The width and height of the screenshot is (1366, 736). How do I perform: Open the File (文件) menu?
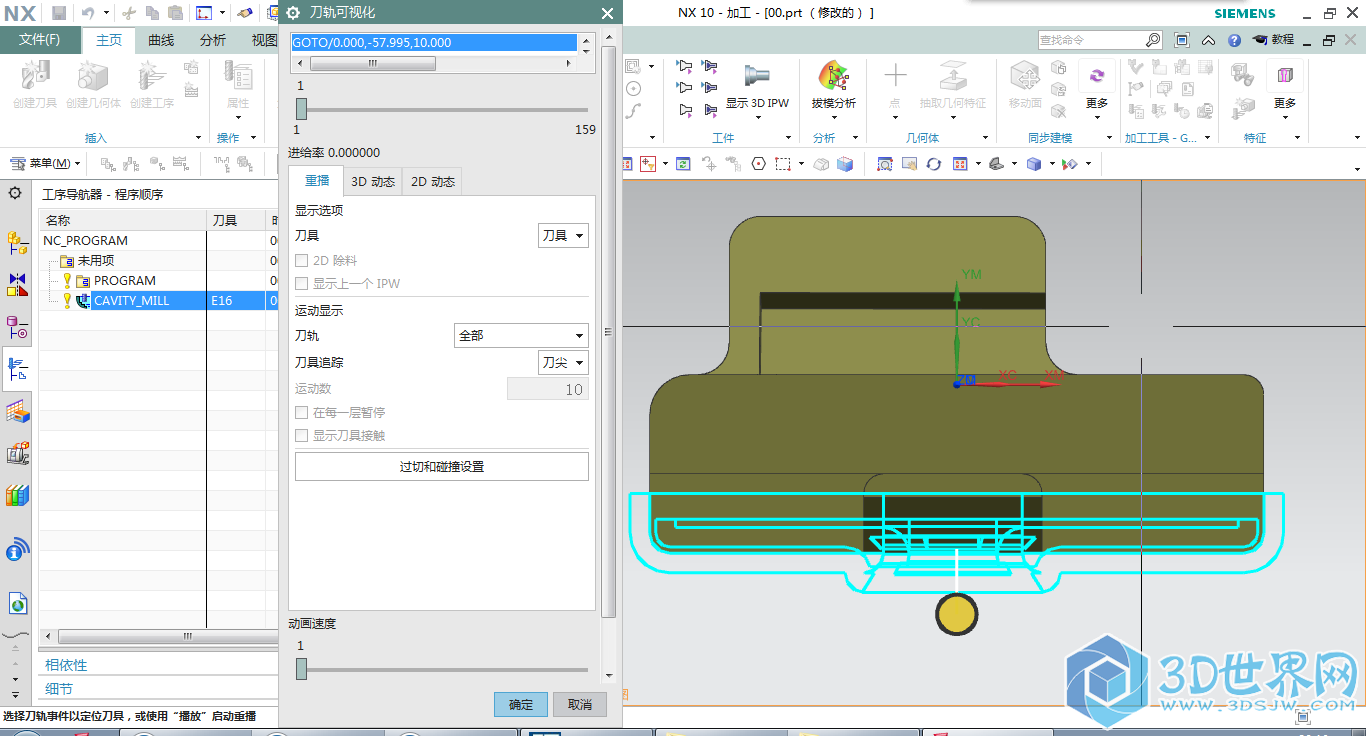pyautogui.click(x=40, y=40)
